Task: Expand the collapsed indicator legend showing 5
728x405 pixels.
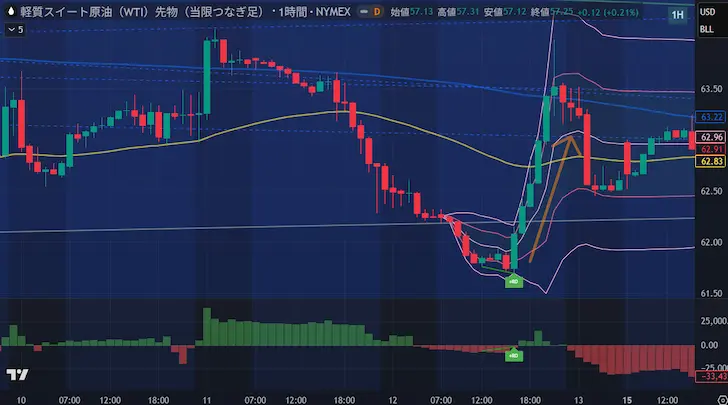Action: [12, 29]
